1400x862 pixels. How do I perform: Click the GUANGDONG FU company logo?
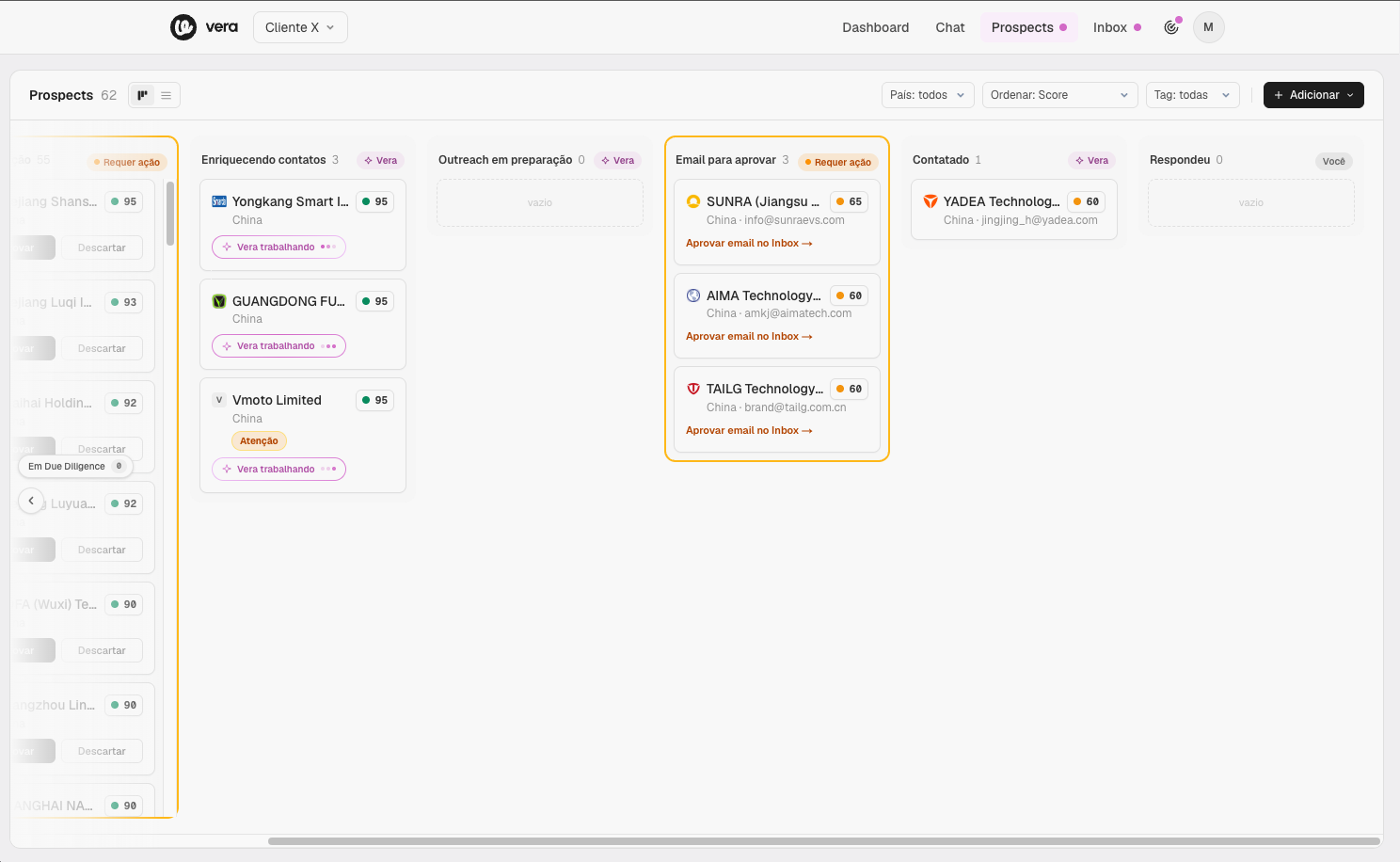219,301
